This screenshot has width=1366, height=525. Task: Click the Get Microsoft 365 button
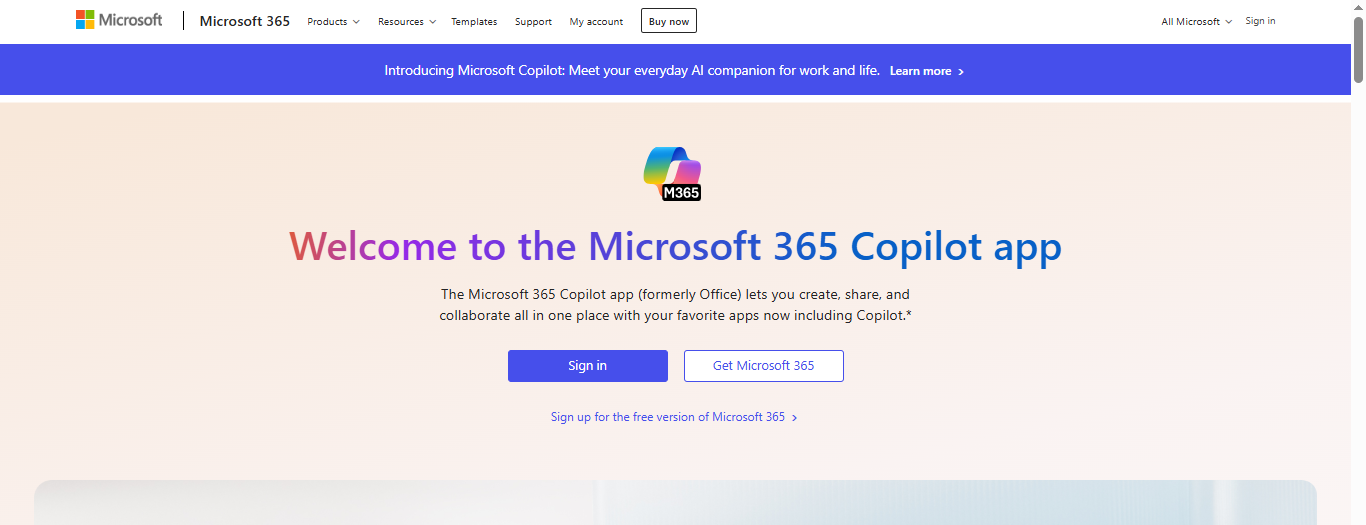(x=764, y=366)
